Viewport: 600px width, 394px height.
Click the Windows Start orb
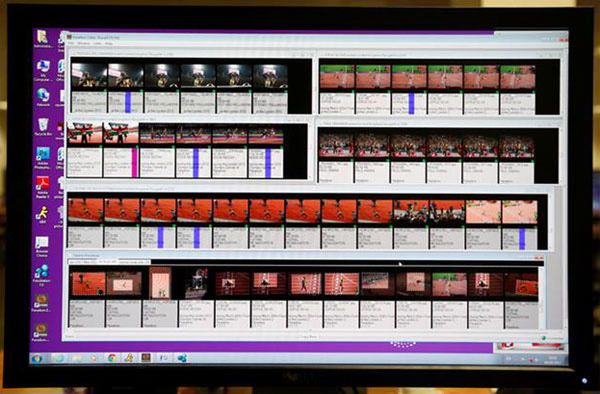click(x=37, y=358)
